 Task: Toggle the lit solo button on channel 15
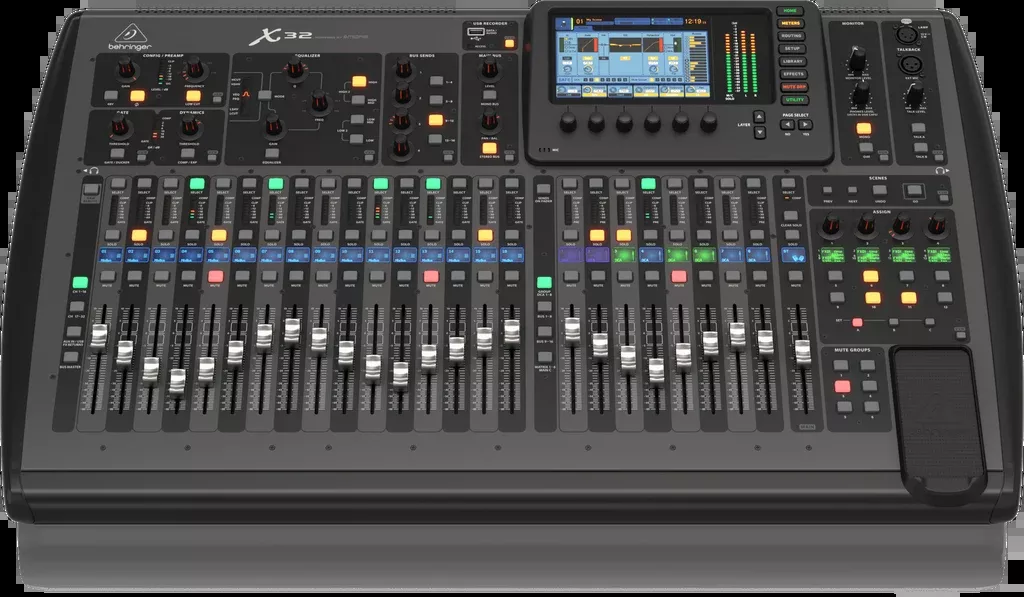tap(485, 235)
